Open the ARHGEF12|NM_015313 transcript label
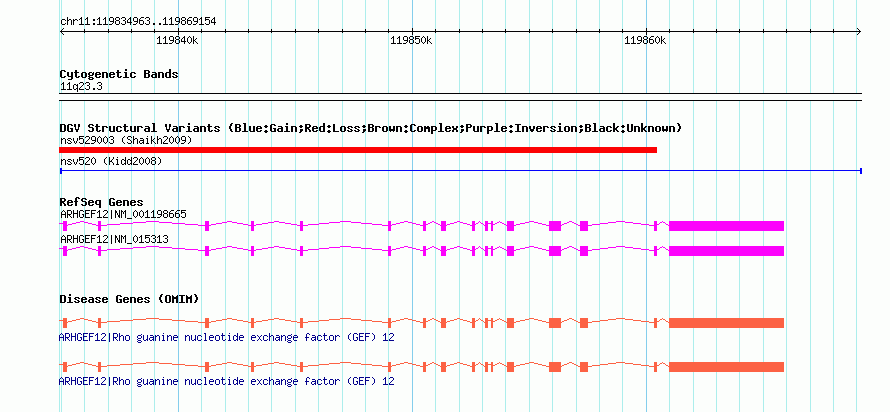Image resolution: width=890 pixels, height=412 pixels. [114, 239]
